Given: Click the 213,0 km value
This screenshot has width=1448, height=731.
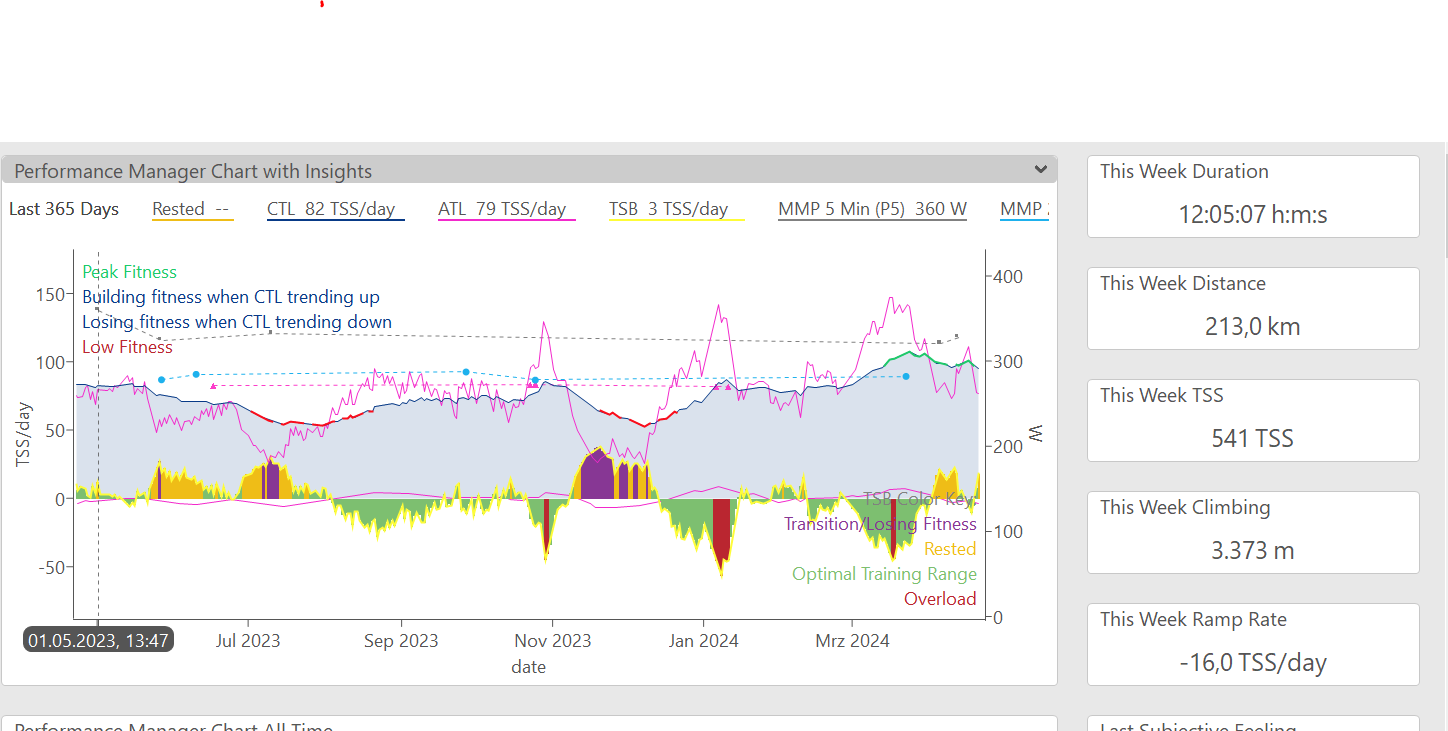Looking at the screenshot, I should tap(1252, 326).
